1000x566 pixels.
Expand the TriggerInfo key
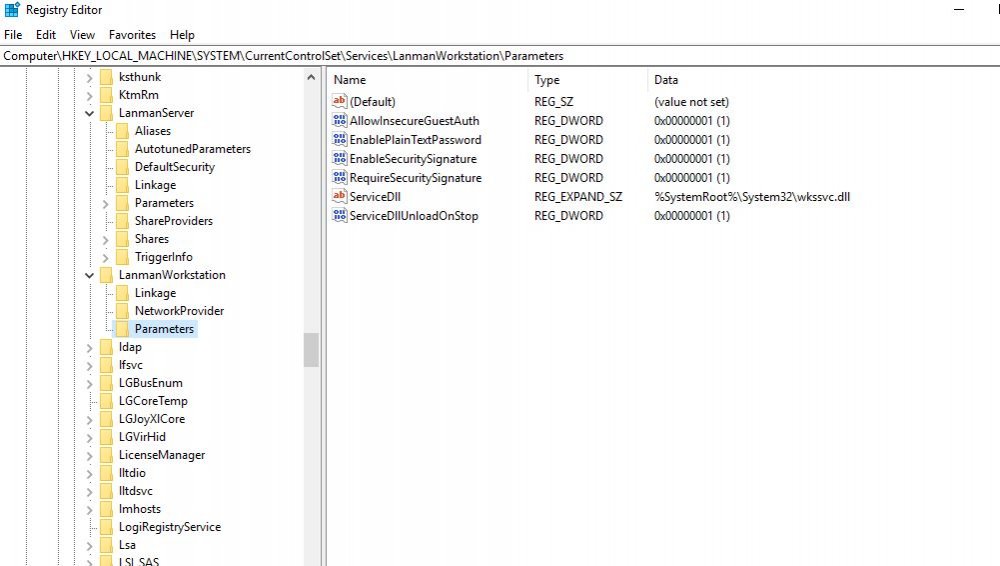[x=106, y=257]
